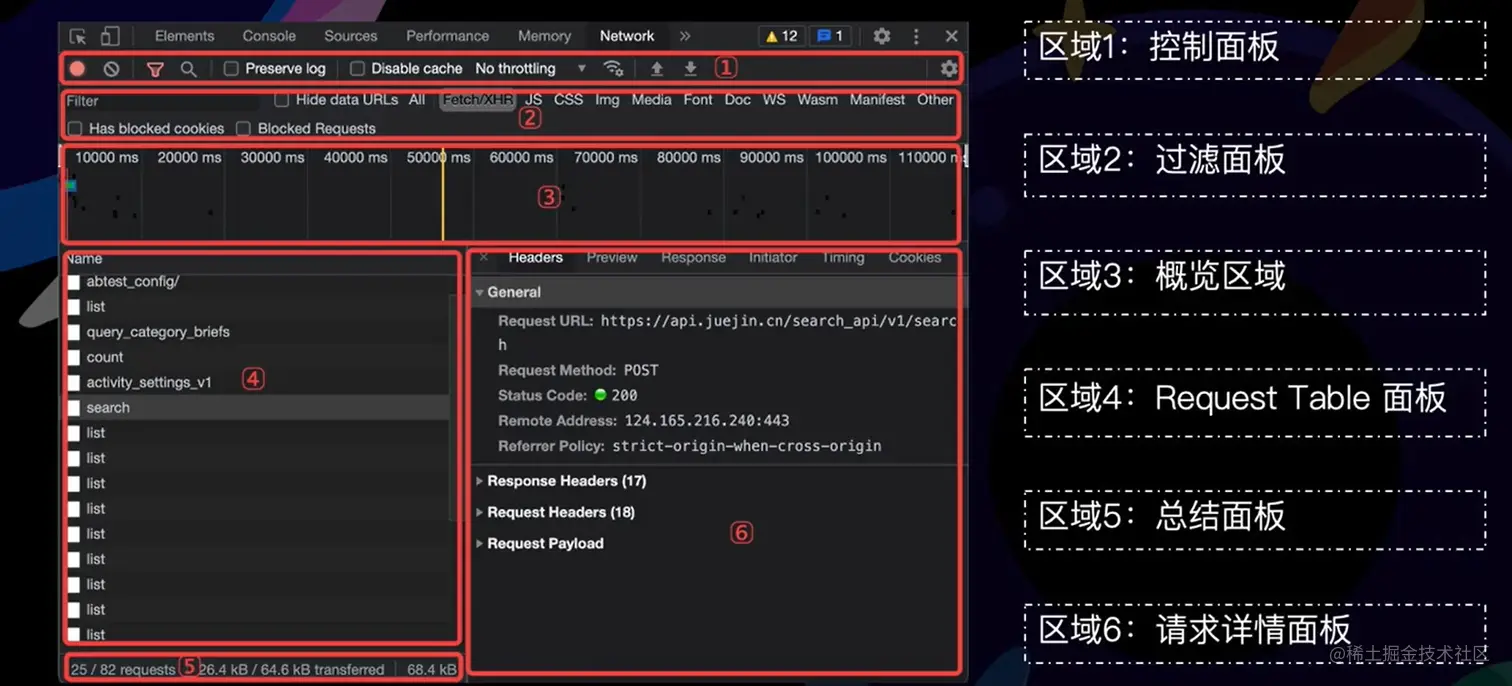Close the request details pane X
This screenshot has width=1512, height=686.
pyautogui.click(x=484, y=257)
